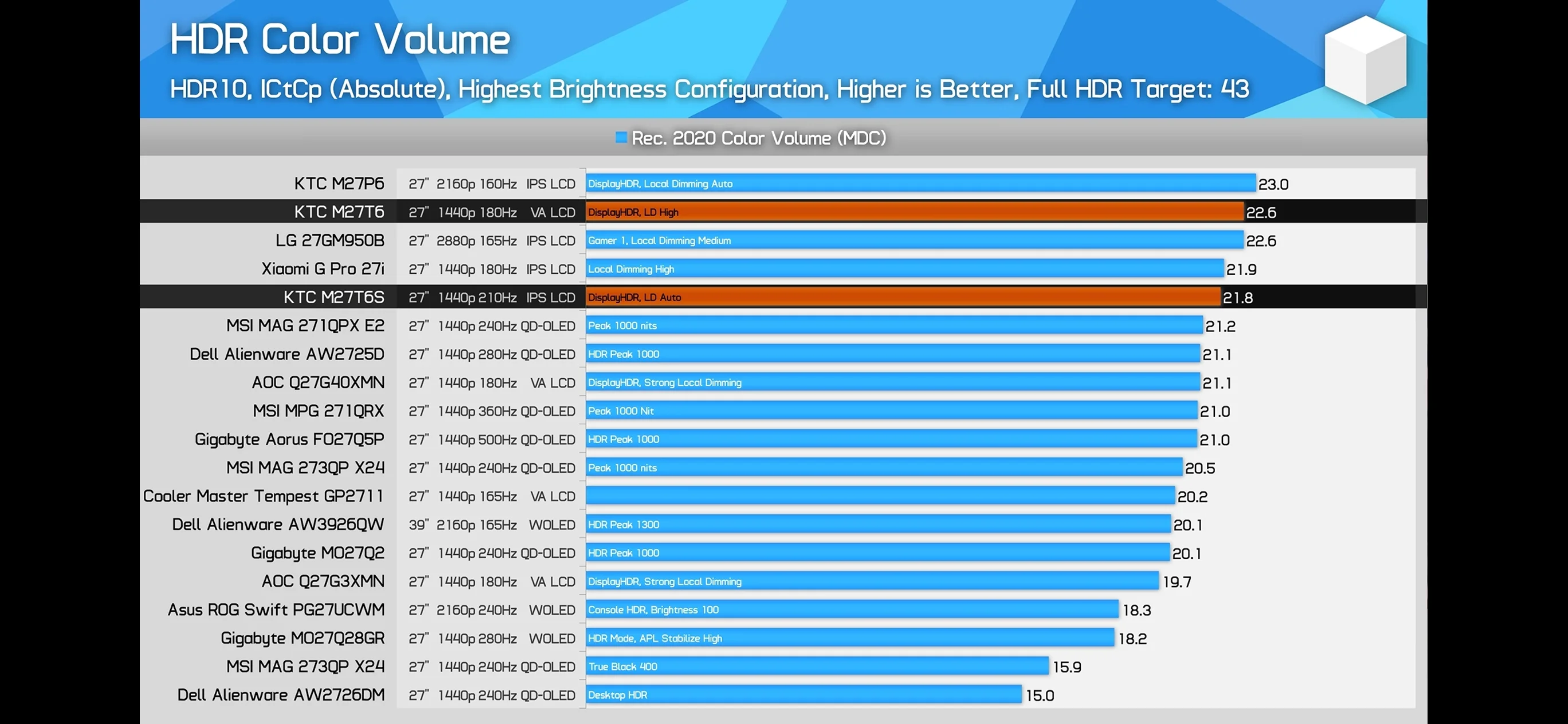This screenshot has height=724, width=1568.
Task: Click the "AOC Q27G3XMN" monitor name
Action: [x=323, y=581]
